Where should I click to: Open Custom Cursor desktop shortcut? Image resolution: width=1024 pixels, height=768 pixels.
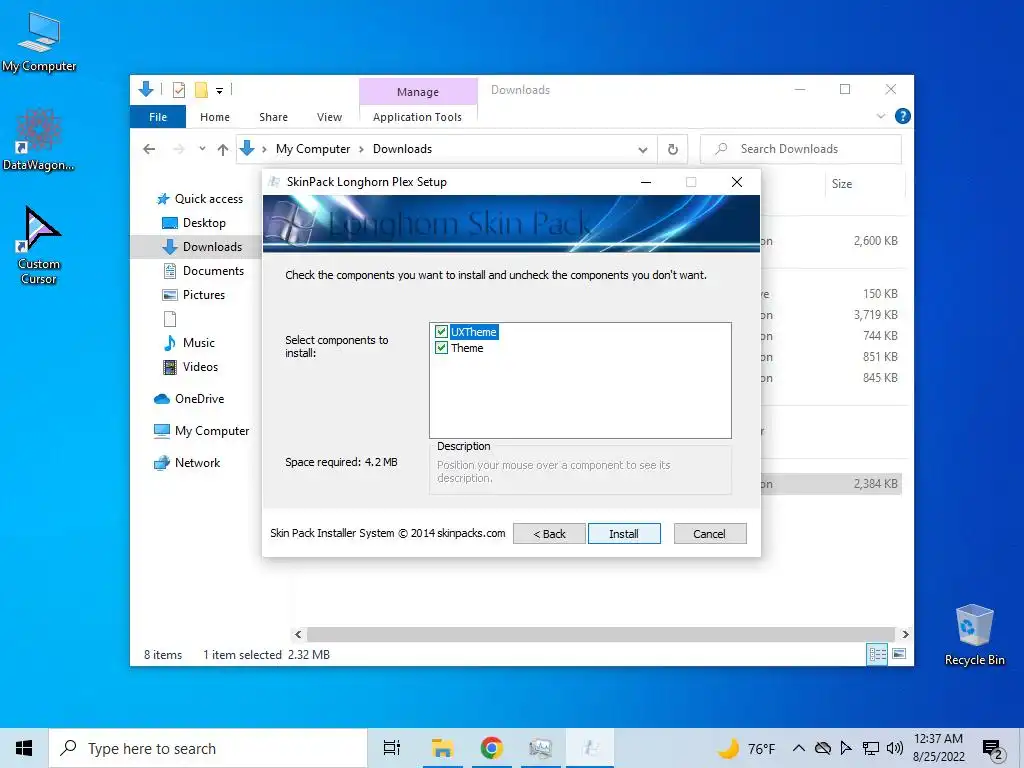coord(39,246)
